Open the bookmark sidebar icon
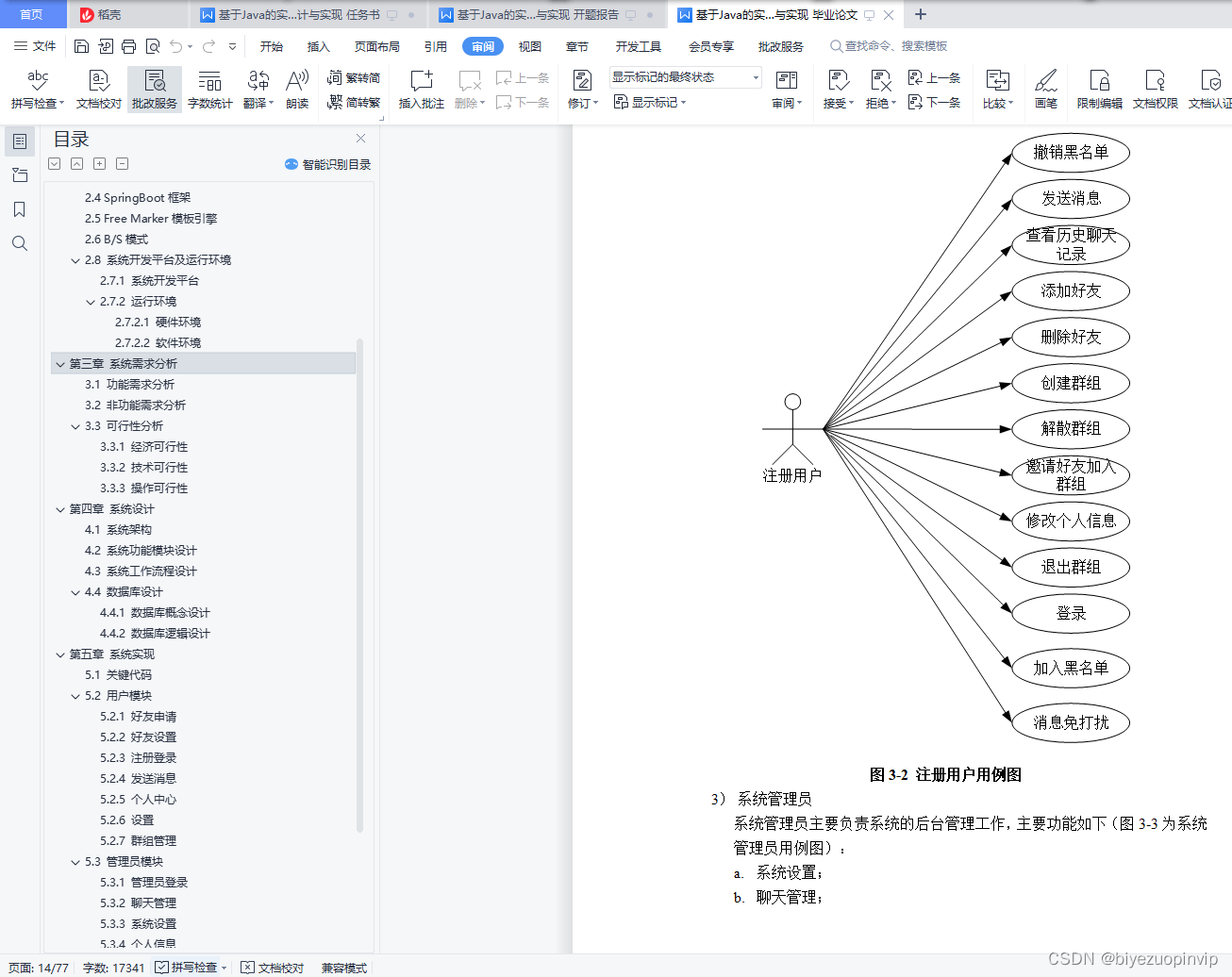This screenshot has height=977, width=1232. (19, 209)
